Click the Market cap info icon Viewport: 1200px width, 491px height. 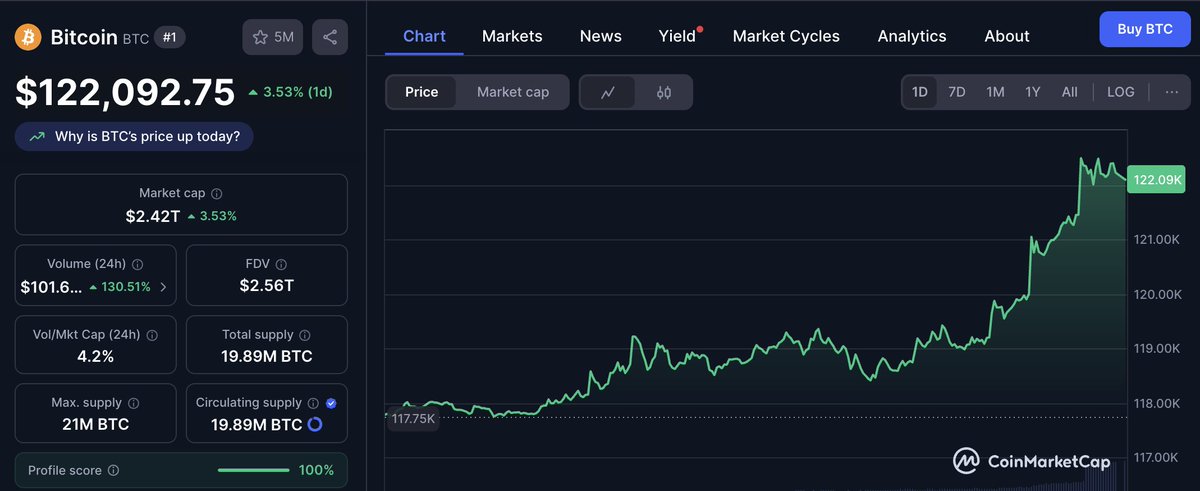217,194
